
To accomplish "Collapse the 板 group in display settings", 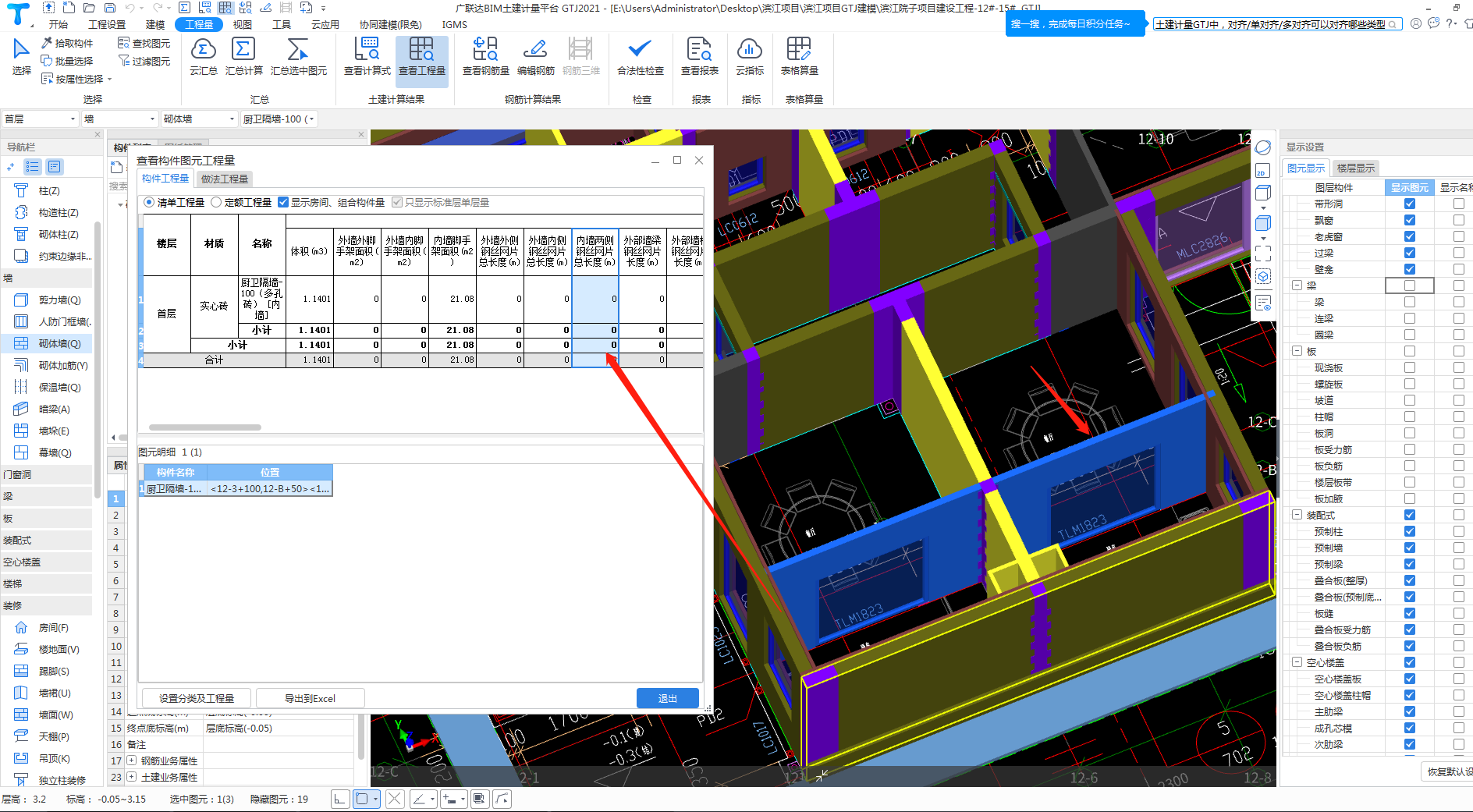I will 1297,351.
